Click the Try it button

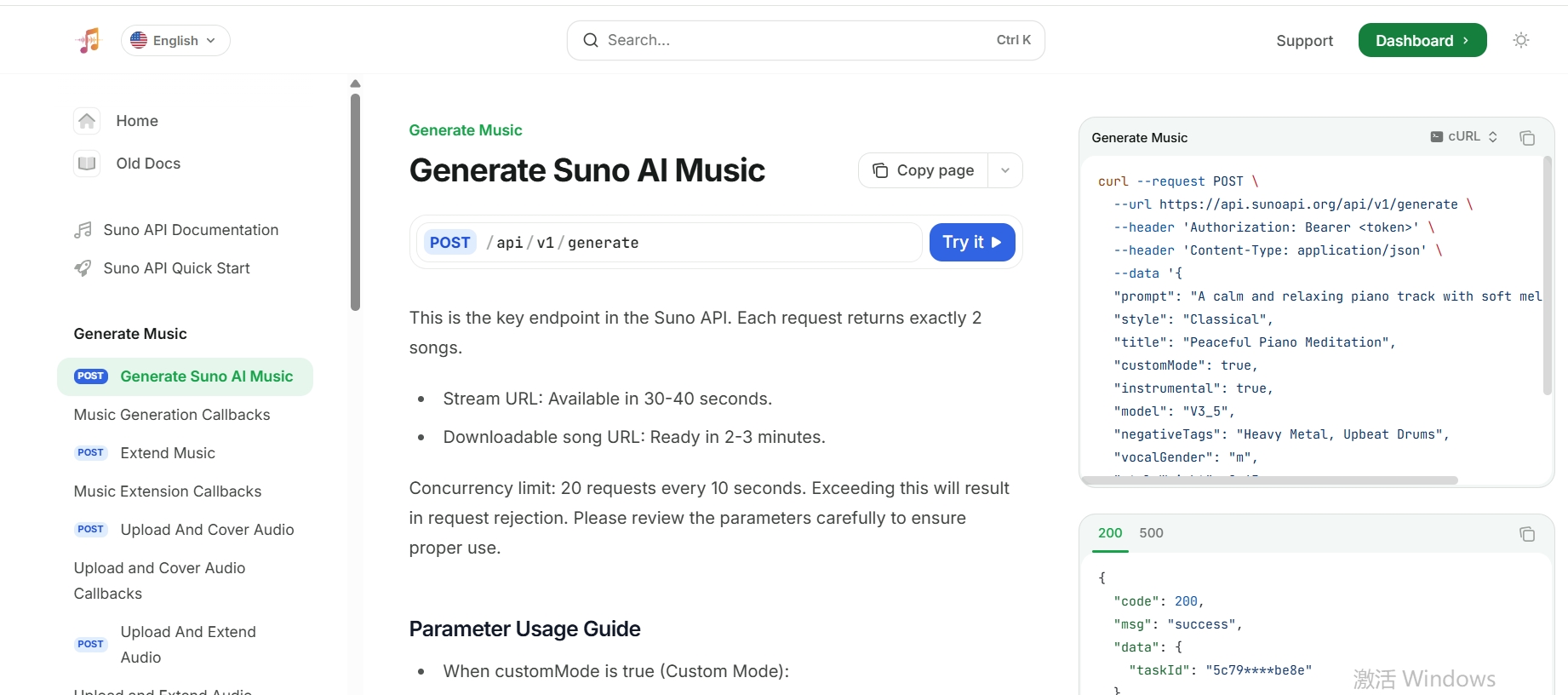tap(972, 243)
